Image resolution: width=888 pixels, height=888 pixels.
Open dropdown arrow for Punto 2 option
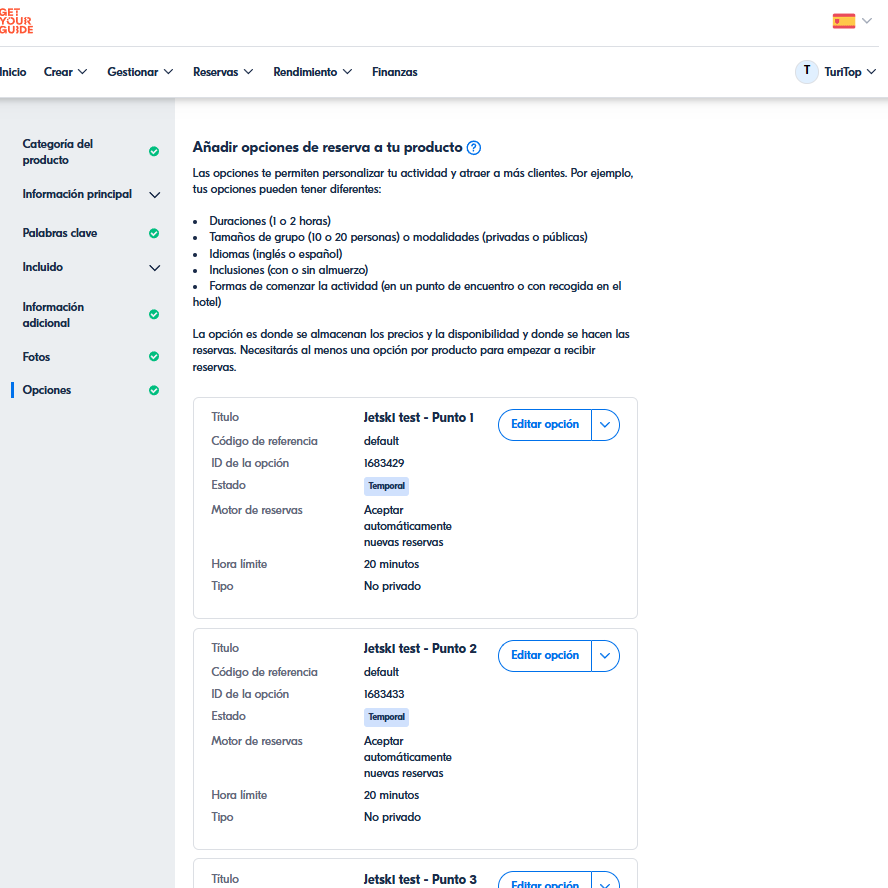pos(606,656)
